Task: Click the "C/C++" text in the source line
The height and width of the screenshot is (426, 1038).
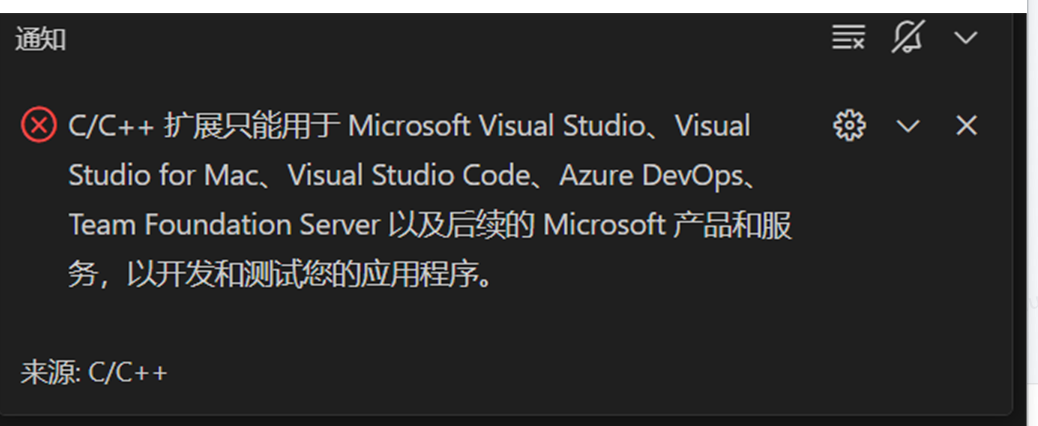Action: [x=128, y=373]
